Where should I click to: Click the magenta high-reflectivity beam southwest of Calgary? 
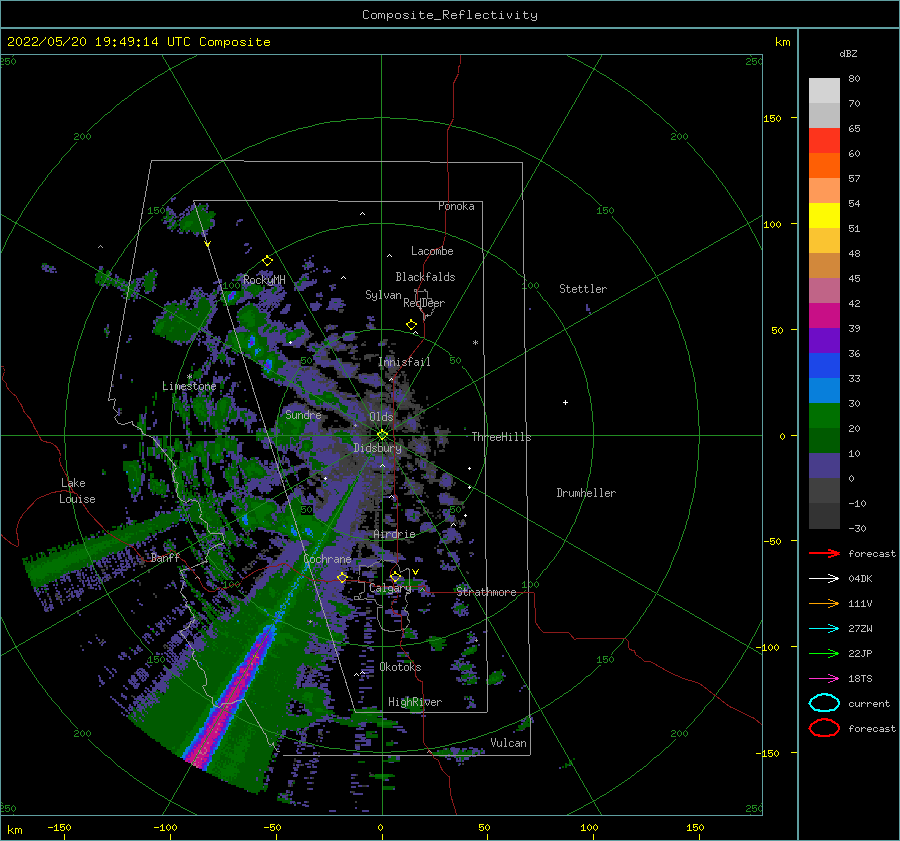pyautogui.click(x=232, y=695)
